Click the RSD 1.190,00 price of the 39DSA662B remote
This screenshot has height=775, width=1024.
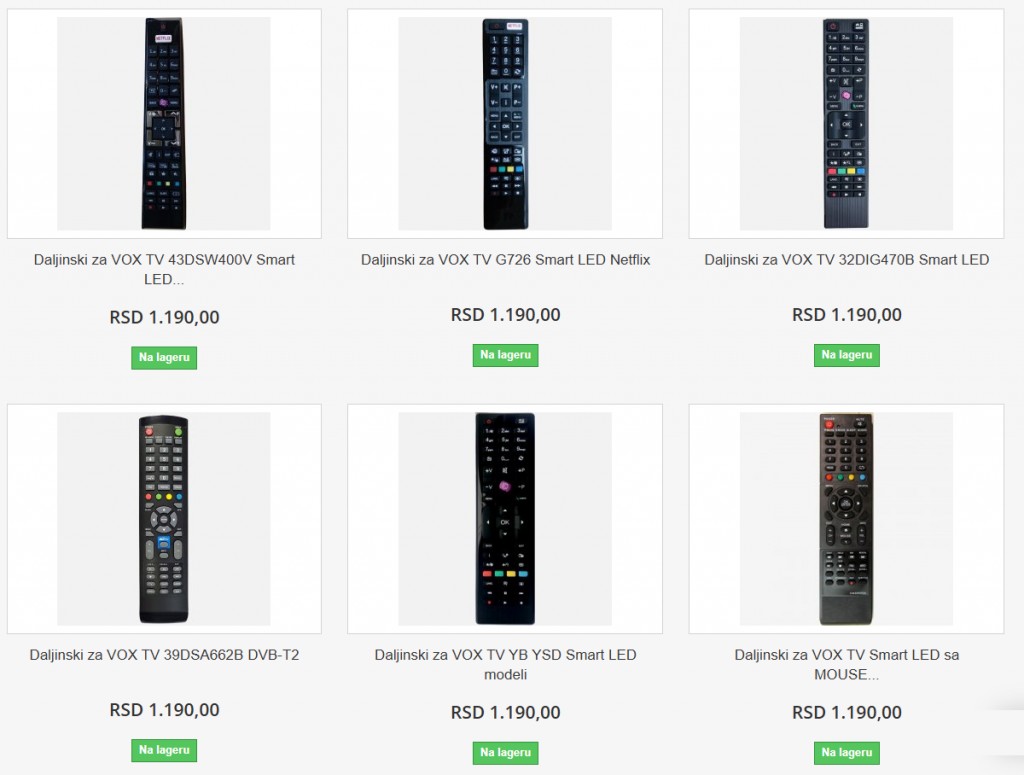[x=164, y=710]
